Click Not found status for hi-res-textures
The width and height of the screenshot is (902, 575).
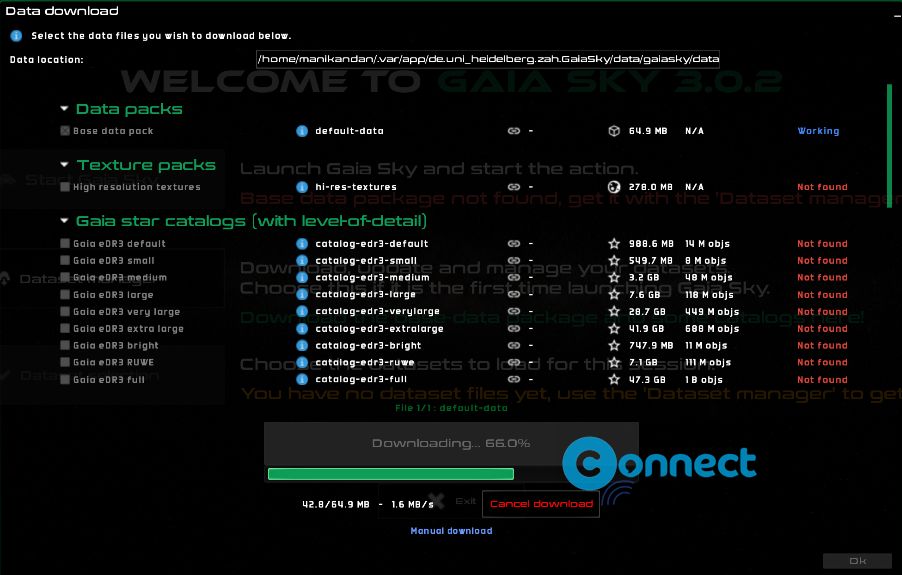(822, 187)
